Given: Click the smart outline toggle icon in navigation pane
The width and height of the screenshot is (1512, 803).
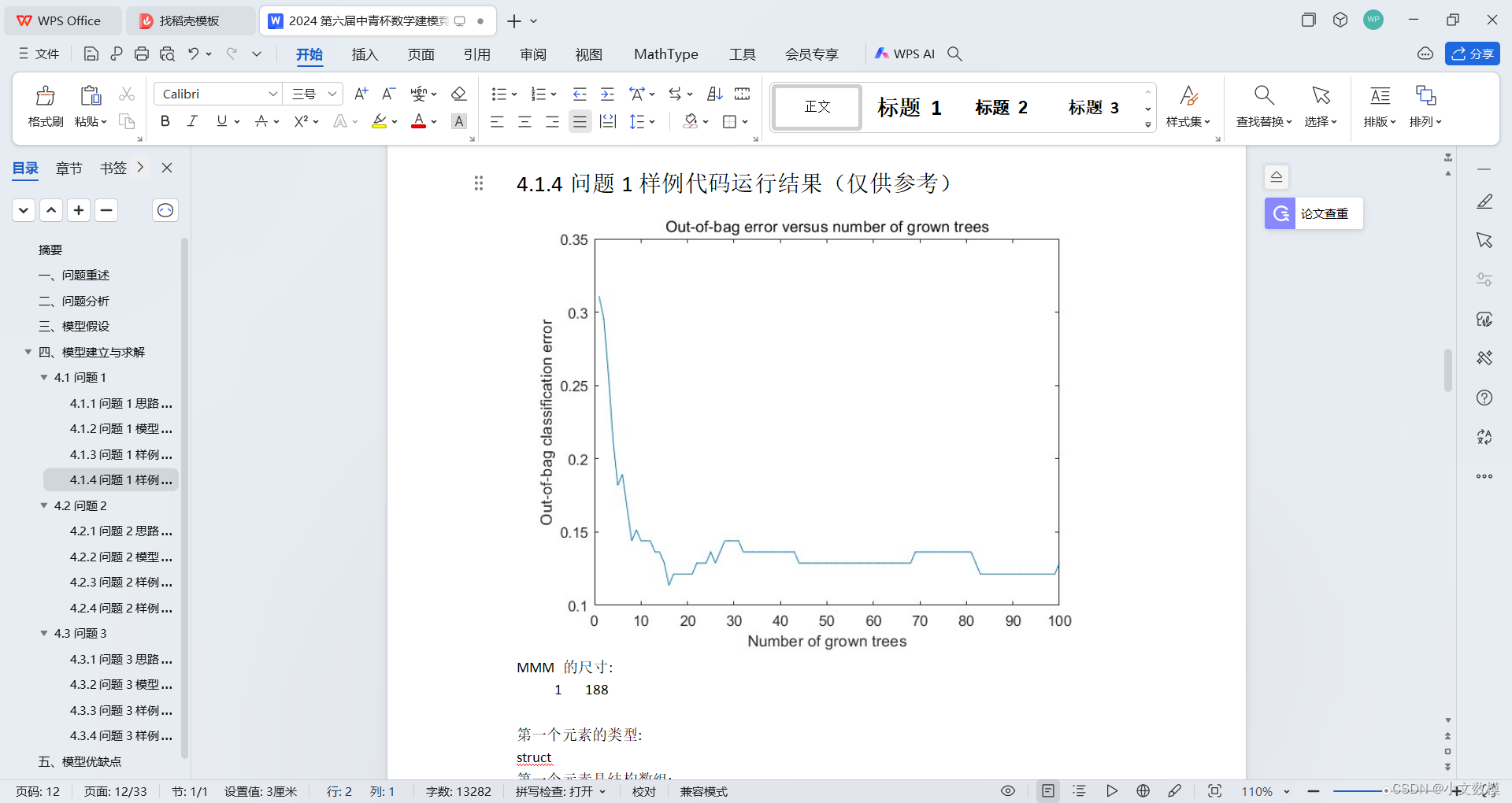Looking at the screenshot, I should coord(165,210).
